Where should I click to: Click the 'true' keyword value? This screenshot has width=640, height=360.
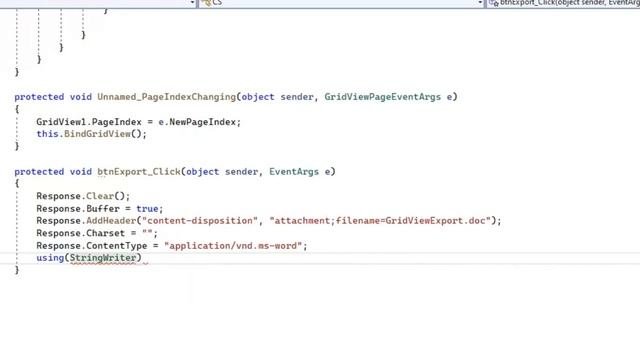coord(147,209)
